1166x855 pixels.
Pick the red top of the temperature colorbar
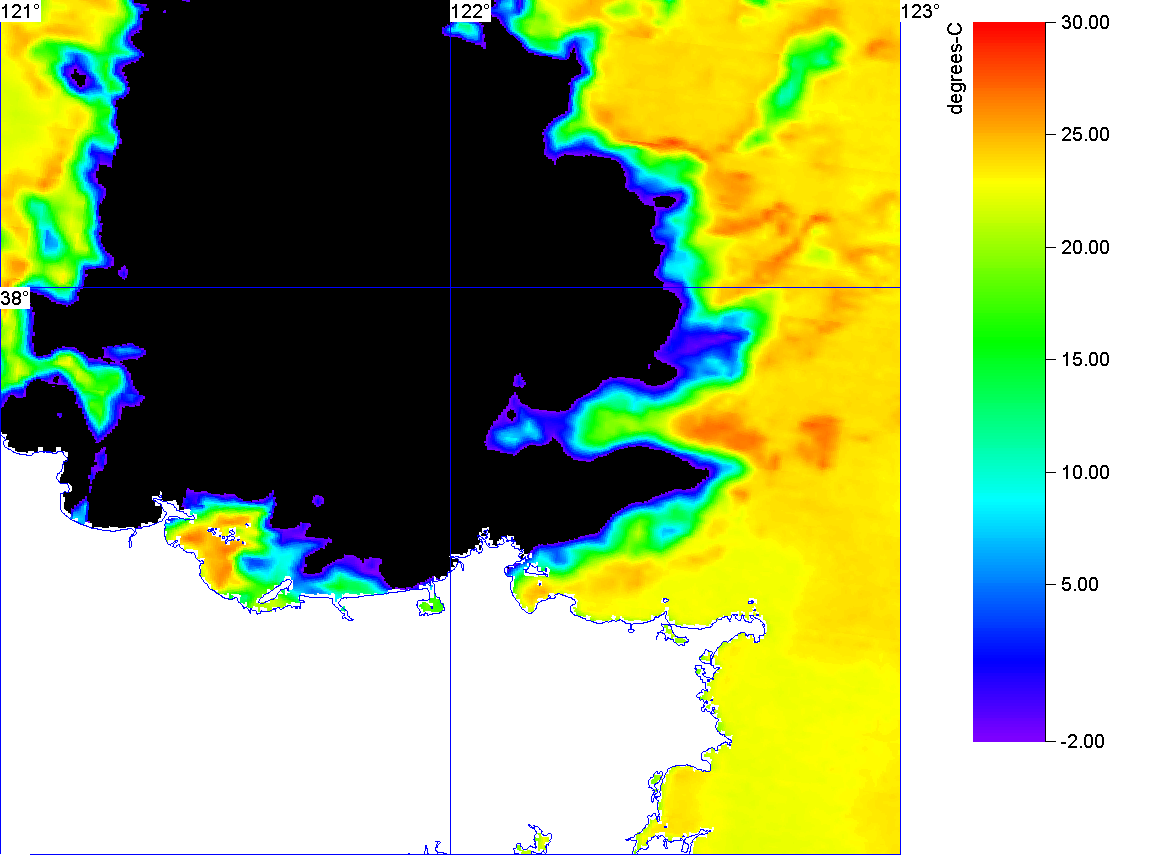1009,30
